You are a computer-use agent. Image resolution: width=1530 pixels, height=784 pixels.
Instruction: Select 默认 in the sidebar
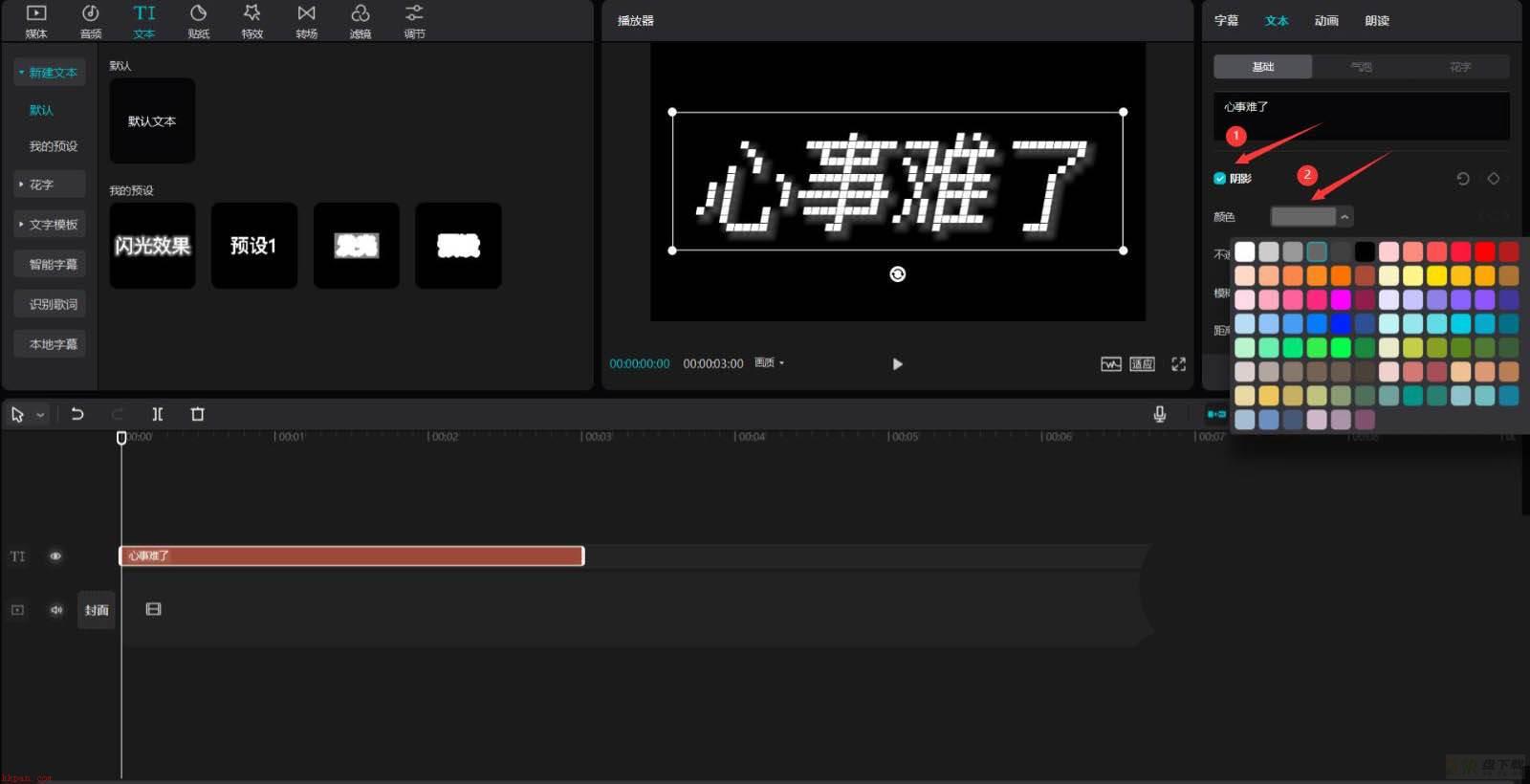[42, 110]
